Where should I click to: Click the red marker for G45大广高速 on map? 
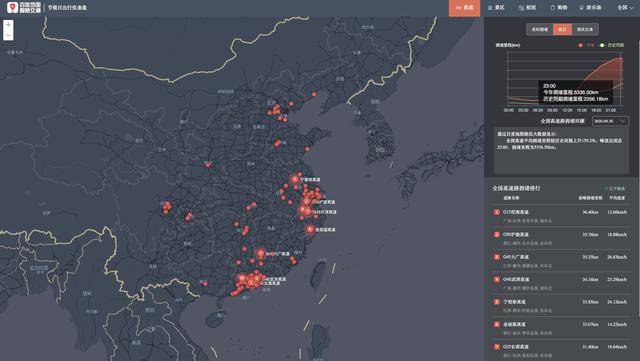click(260, 253)
